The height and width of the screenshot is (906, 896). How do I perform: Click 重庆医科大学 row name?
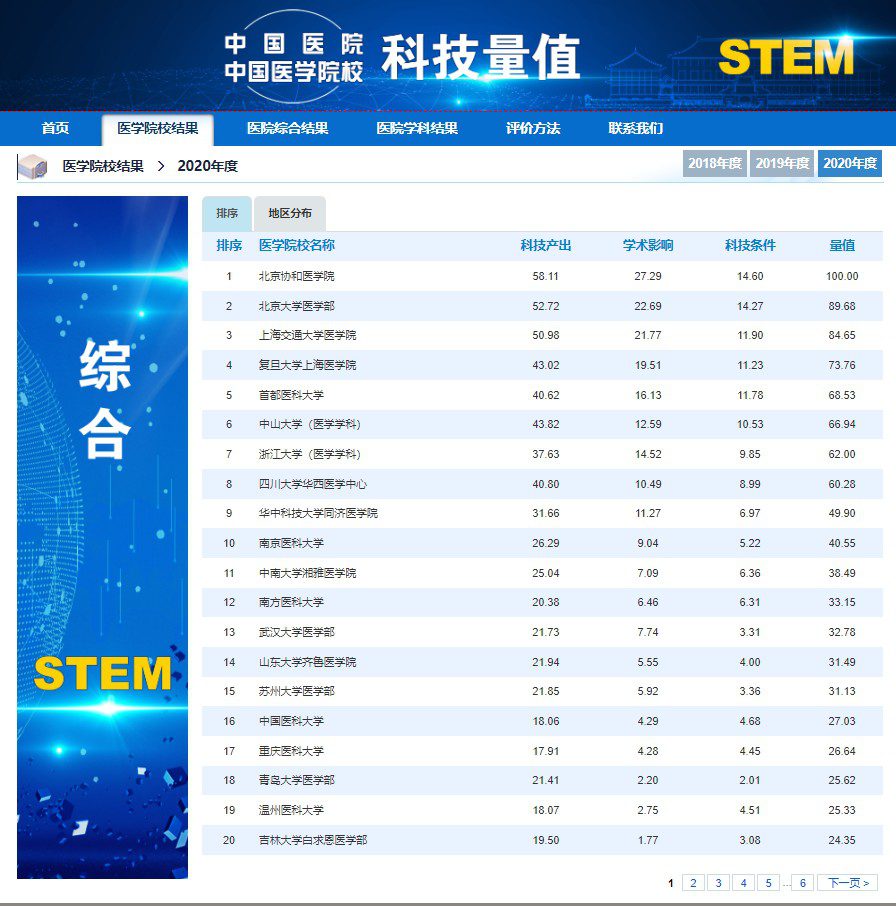tap(291, 751)
